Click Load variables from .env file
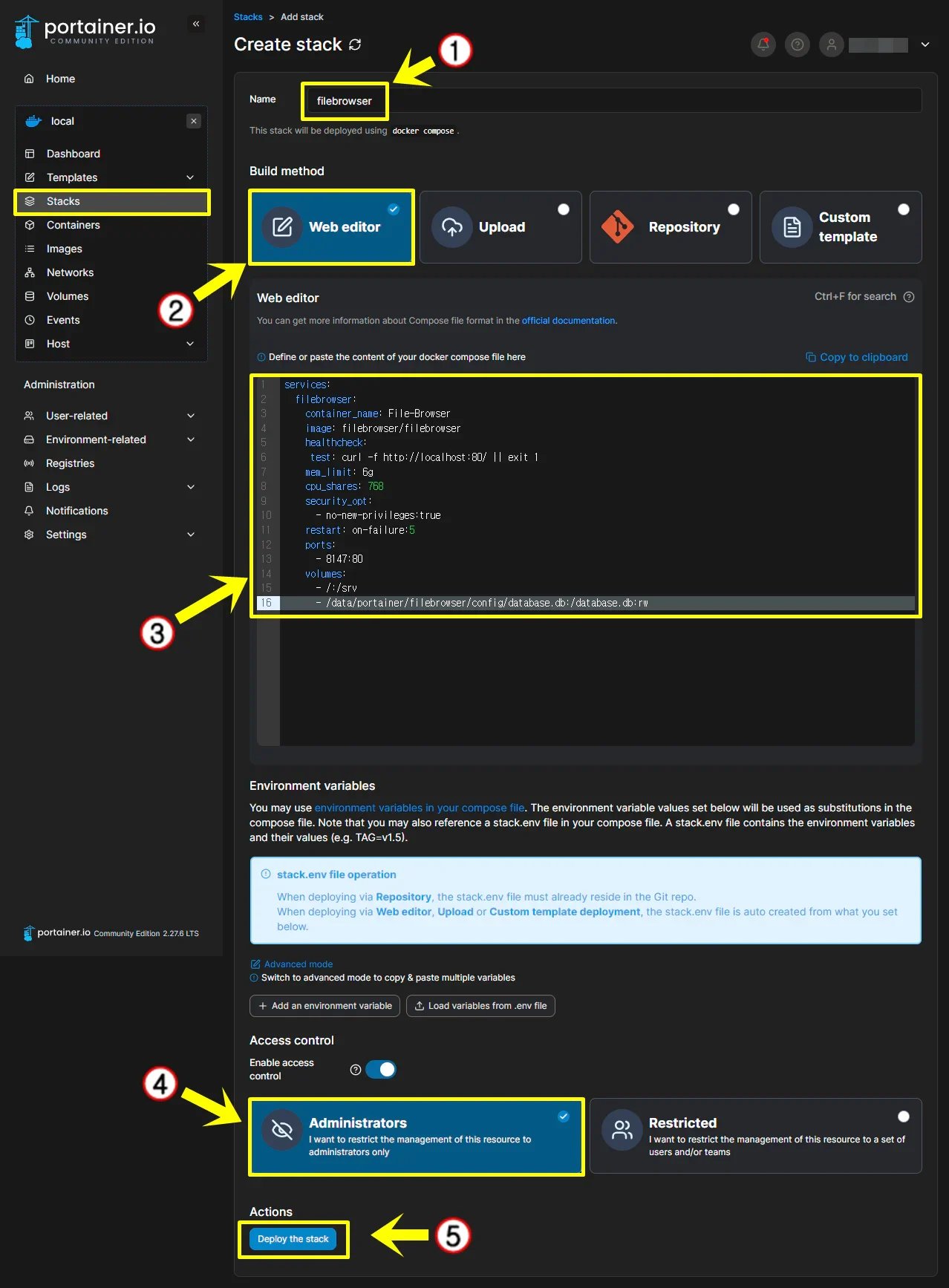 tap(480, 1006)
